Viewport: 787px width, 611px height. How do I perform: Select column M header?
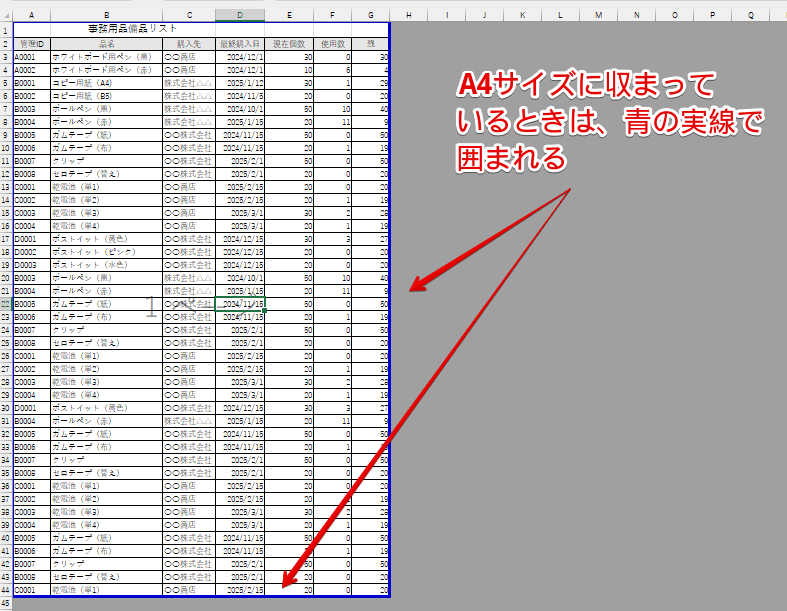[x=598, y=16]
